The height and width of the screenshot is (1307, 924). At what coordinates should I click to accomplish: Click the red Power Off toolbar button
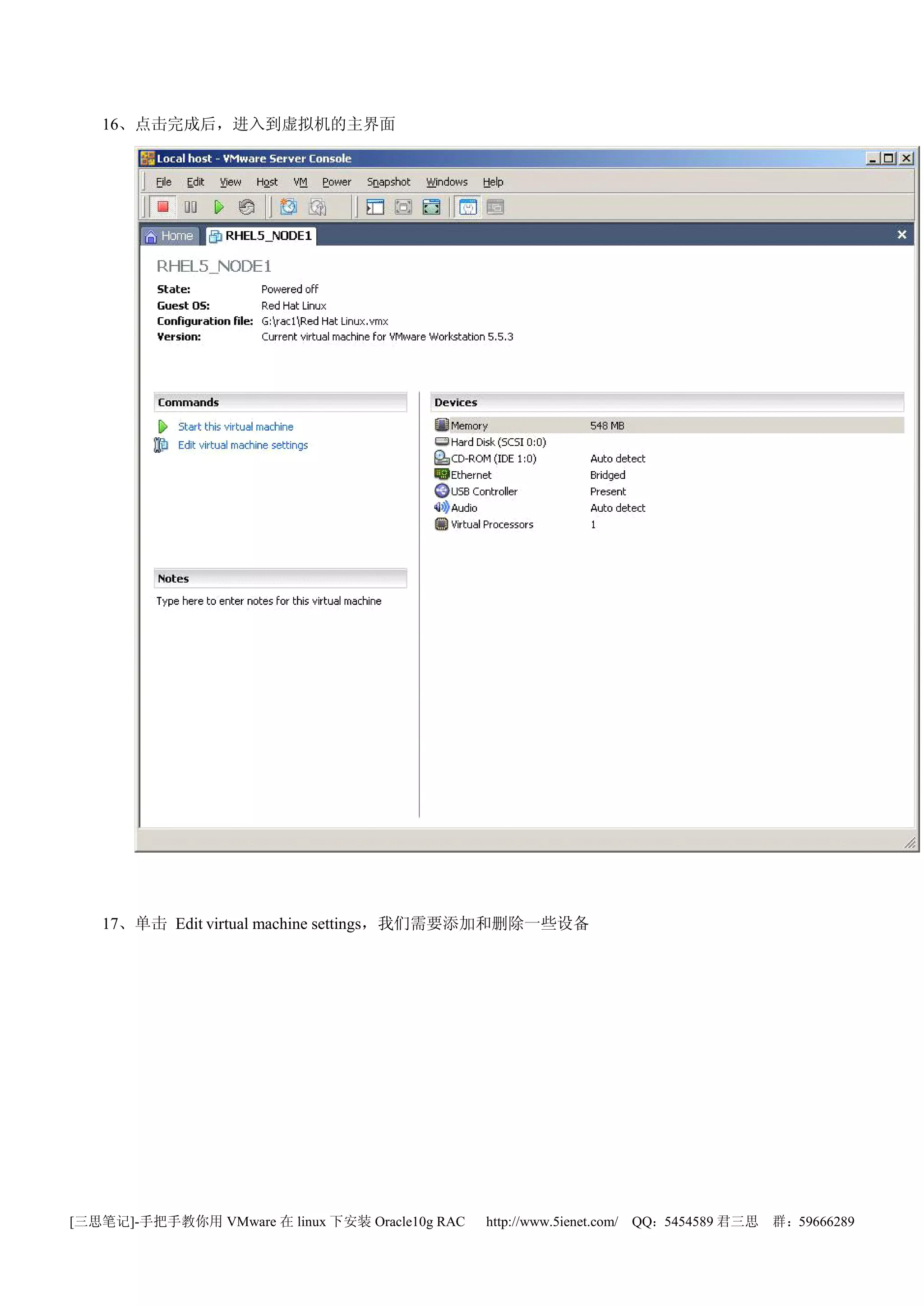(163, 207)
